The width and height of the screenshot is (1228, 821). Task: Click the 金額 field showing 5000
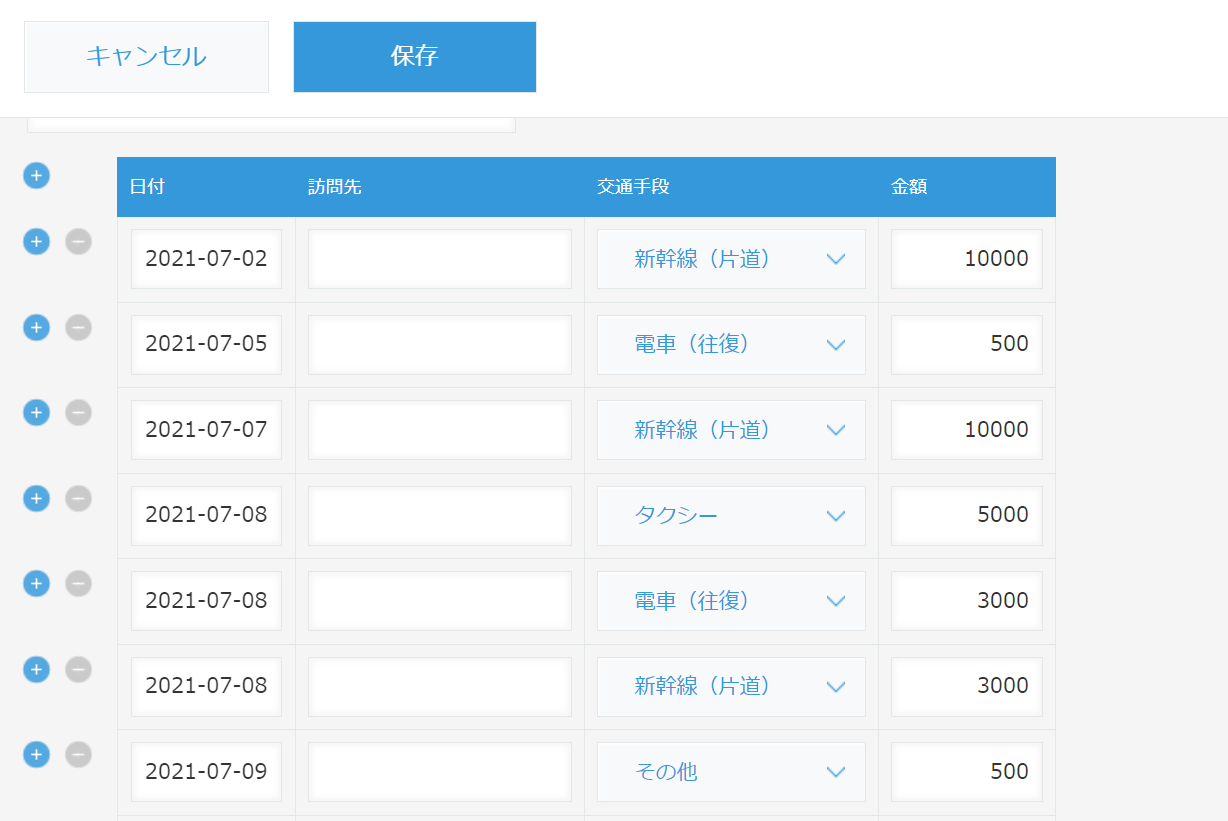pyautogui.click(x=967, y=516)
